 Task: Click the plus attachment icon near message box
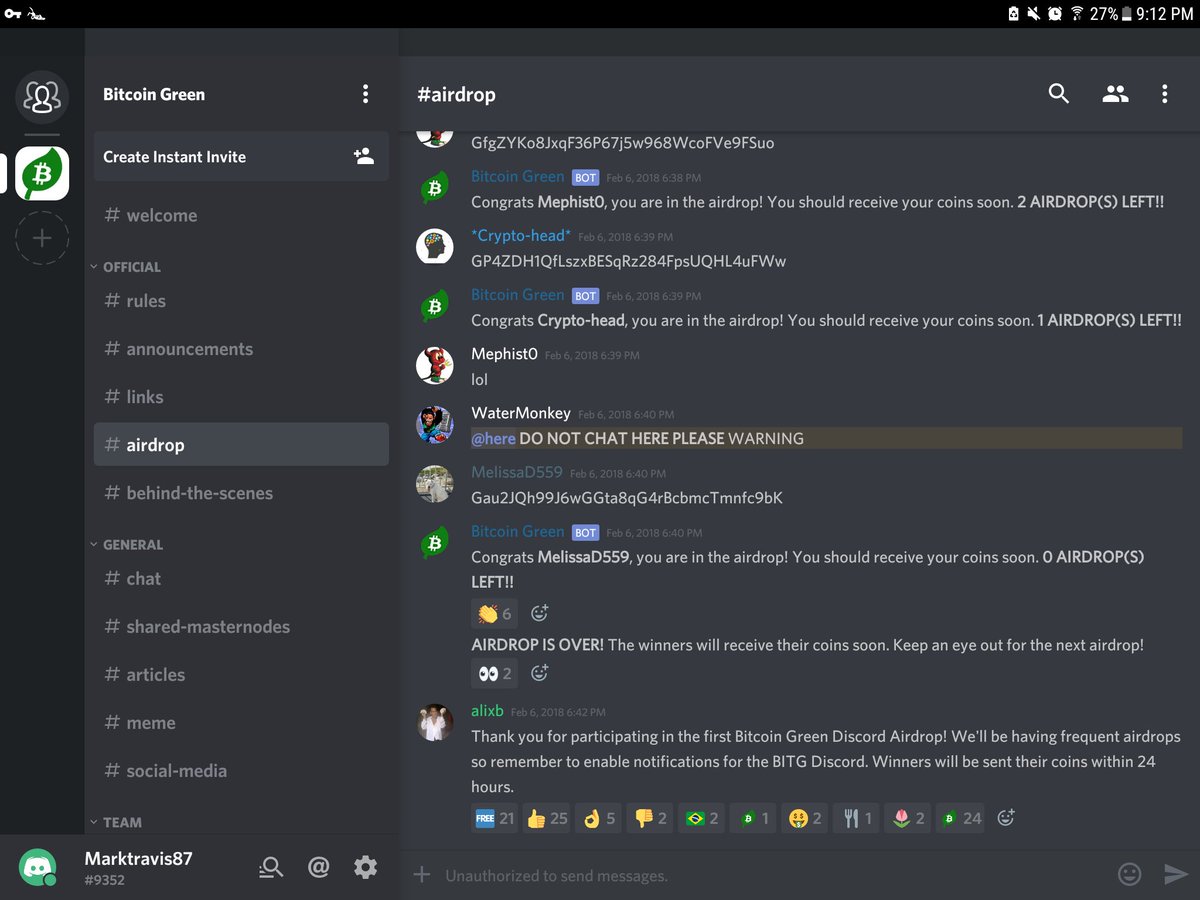point(422,875)
